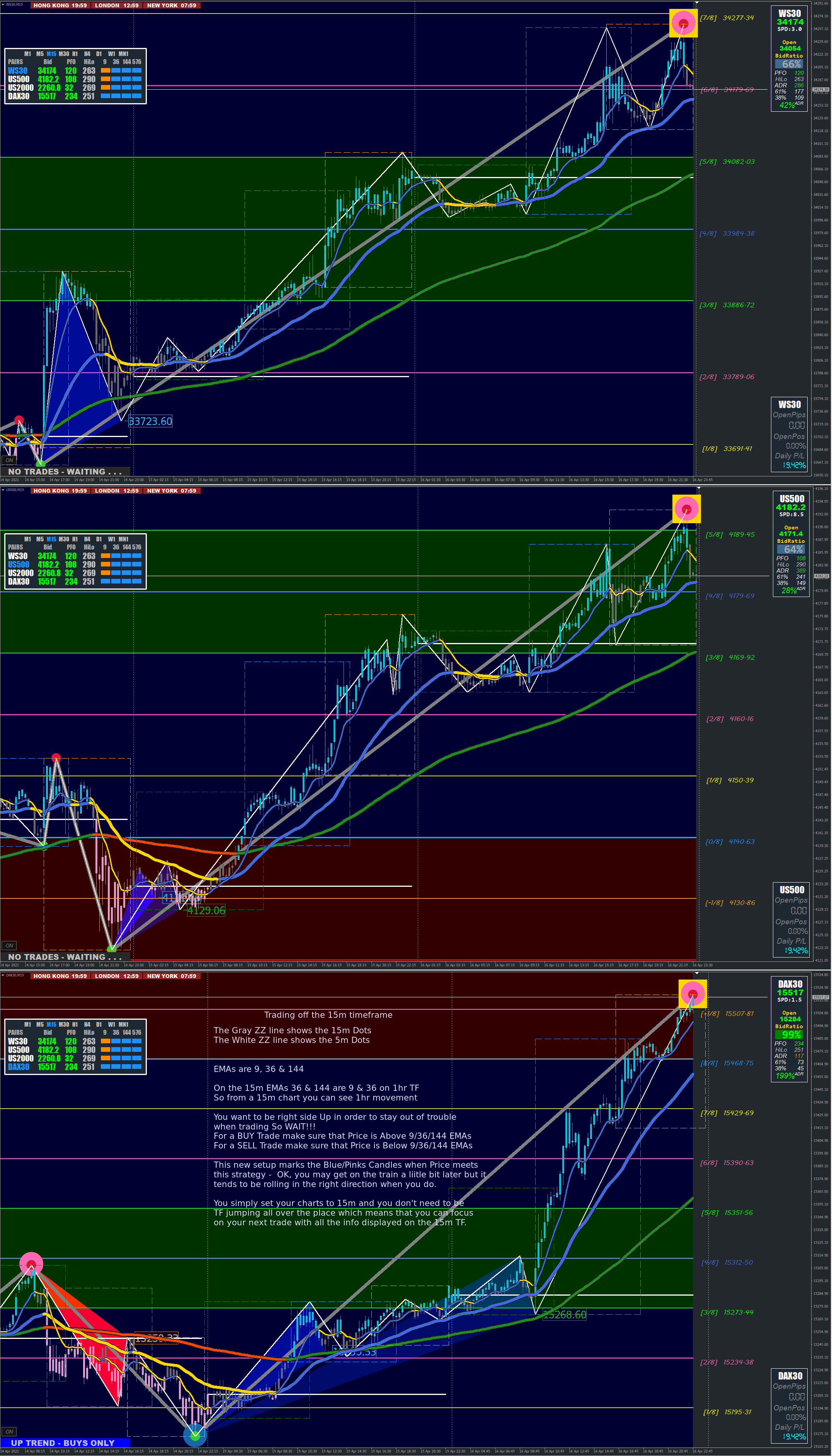Click the 33723.60 price label on WS30 chart
Viewport: 832px width, 1456px height.
tap(150, 422)
